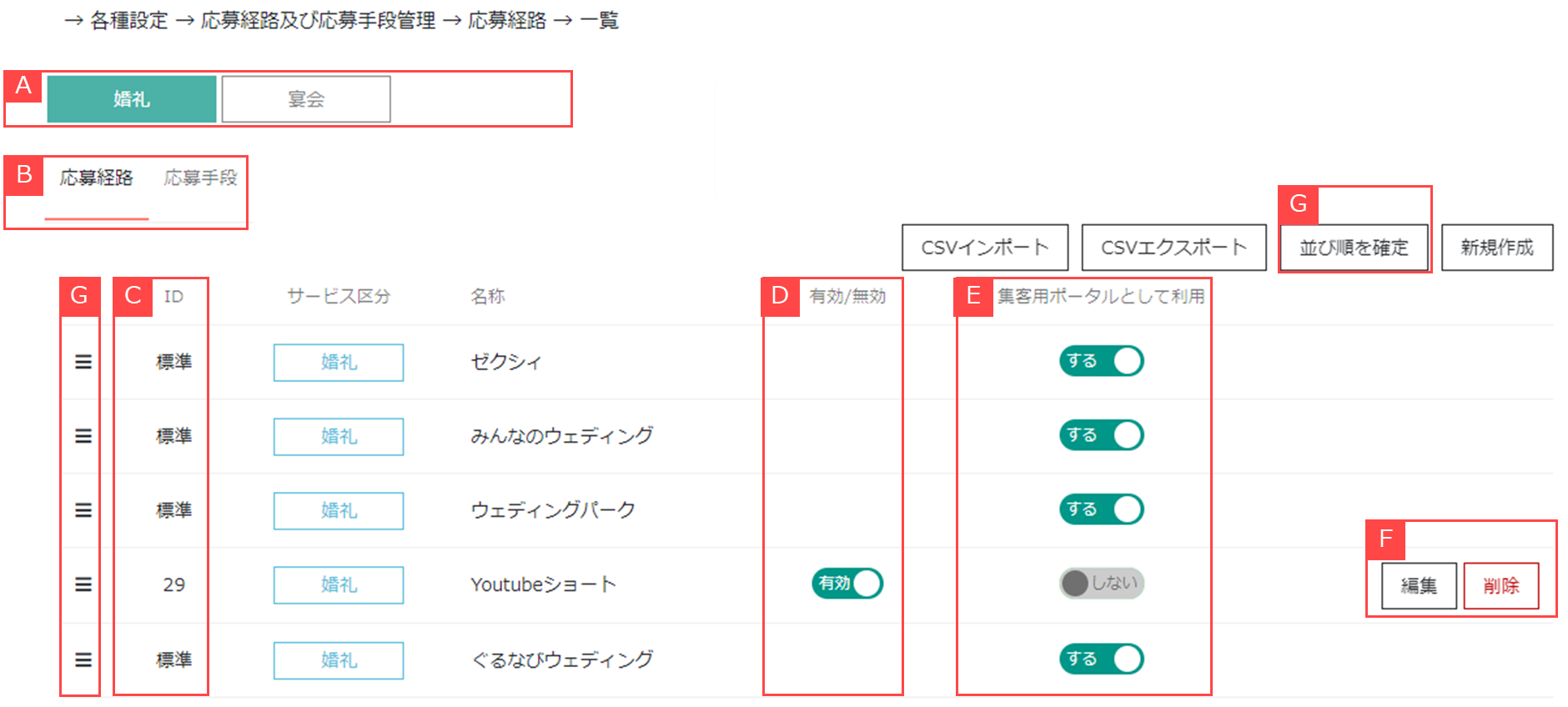Screen dimensions: 1568x707
Task: Click the drag handle for ウェディングパーク row
Action: point(83,510)
